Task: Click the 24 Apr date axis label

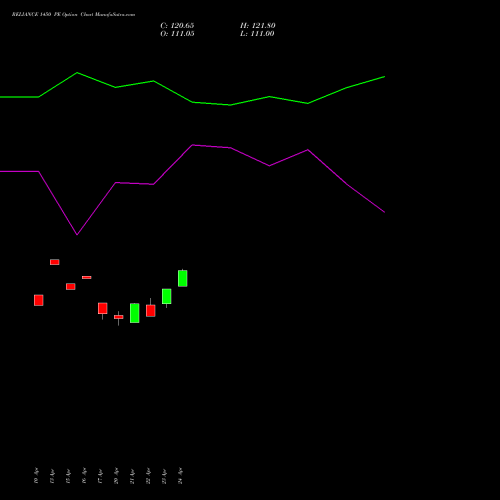Action: (180, 476)
